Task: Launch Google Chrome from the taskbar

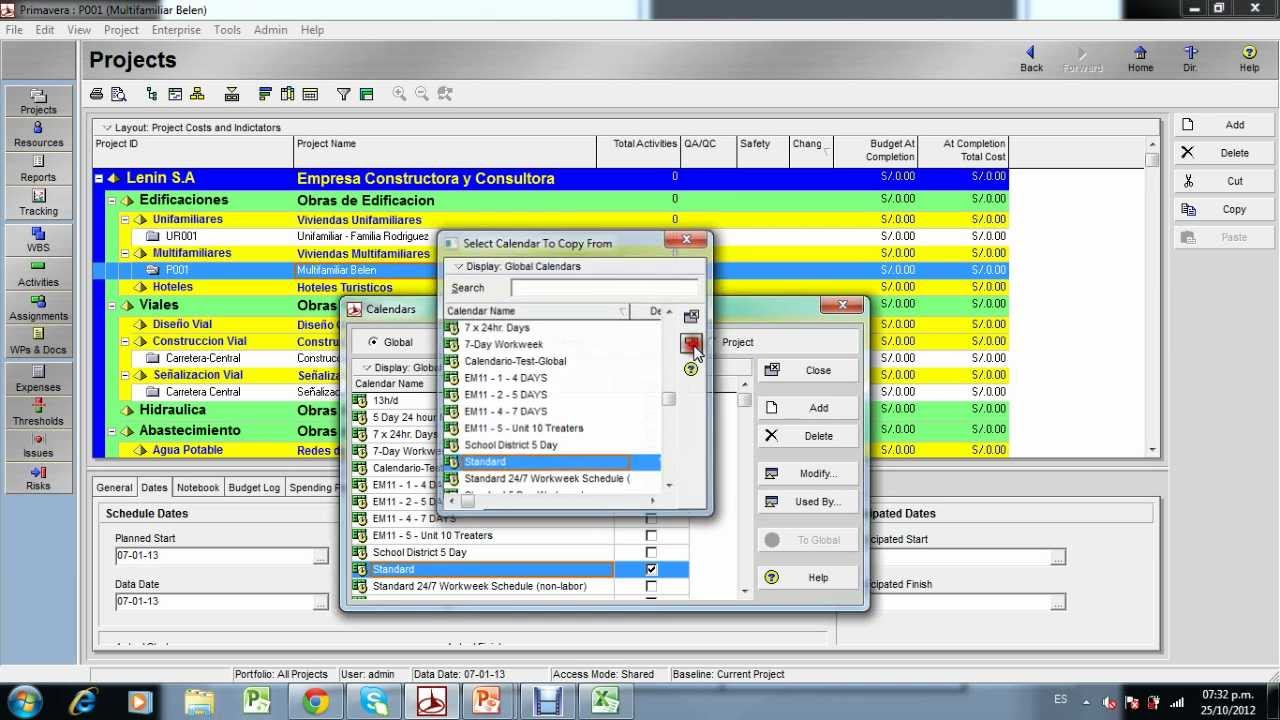Action: 316,702
